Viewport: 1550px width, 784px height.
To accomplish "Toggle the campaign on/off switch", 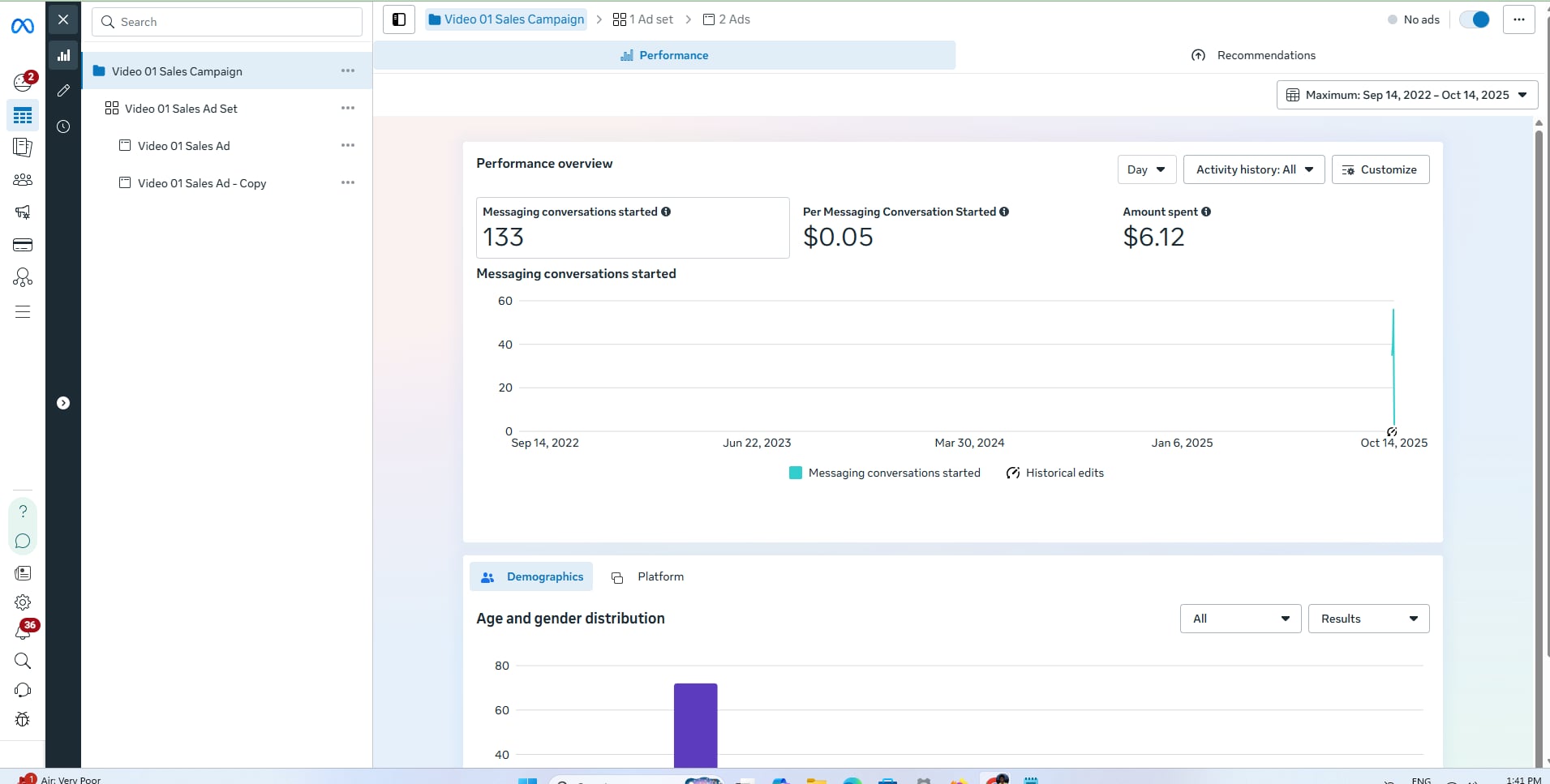I will 1474,19.
